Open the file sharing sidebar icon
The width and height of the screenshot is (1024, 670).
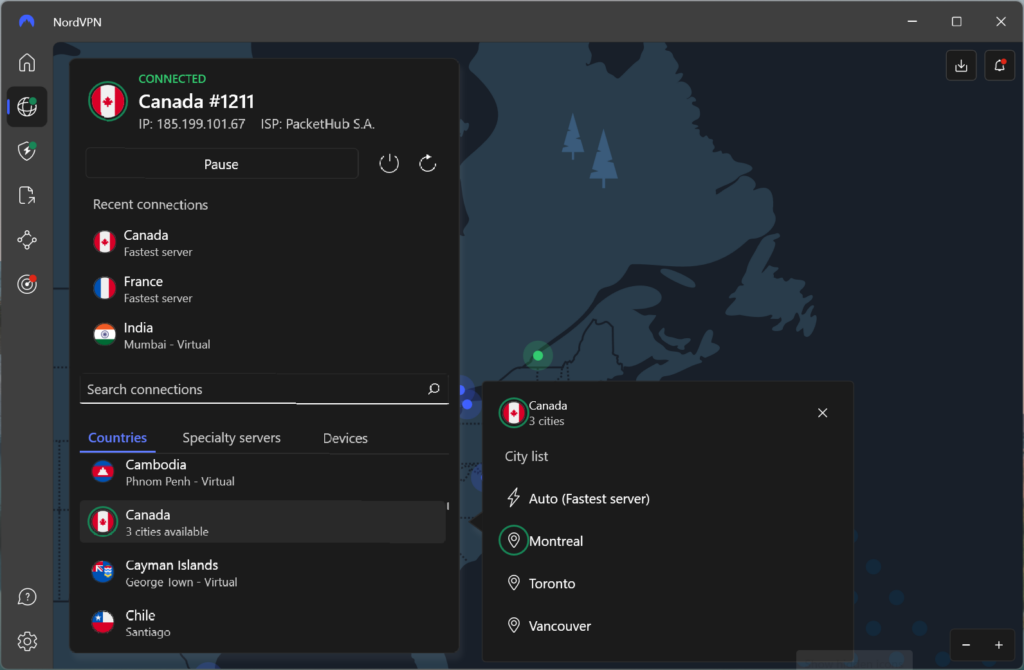pos(27,195)
